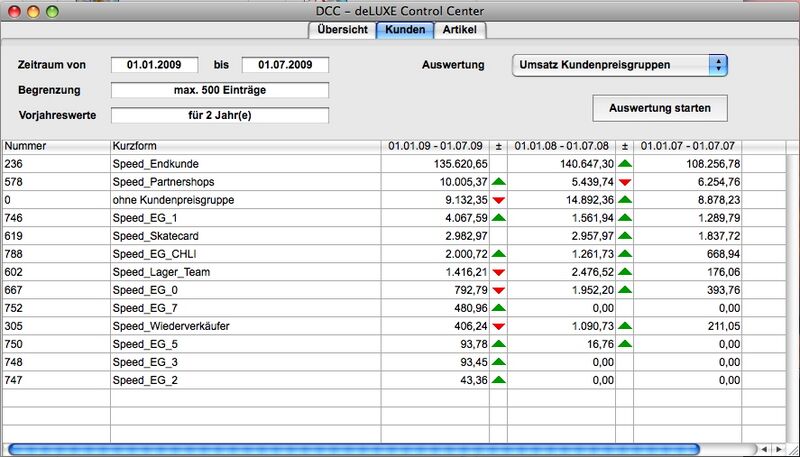800x457 pixels.
Task: Click green up arrow beside Speed_EG_2 43,36
Action: (x=498, y=380)
